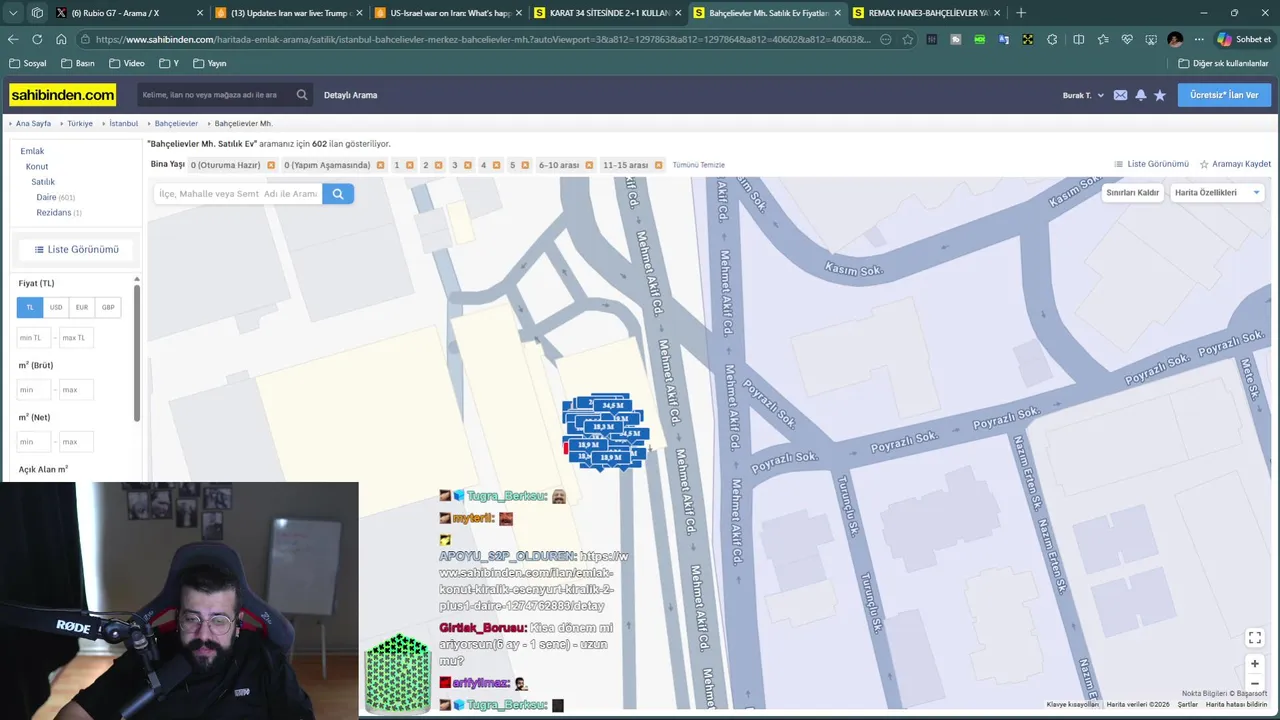Image resolution: width=1280 pixels, height=720 pixels.
Task: Click sidebar 'Liste Görünümü' button
Action: click(76, 249)
